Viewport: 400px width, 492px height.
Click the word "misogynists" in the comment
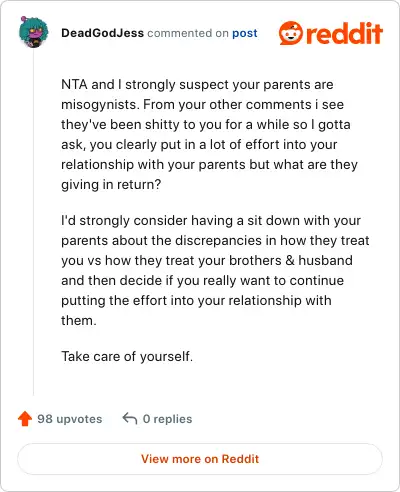click(99, 105)
